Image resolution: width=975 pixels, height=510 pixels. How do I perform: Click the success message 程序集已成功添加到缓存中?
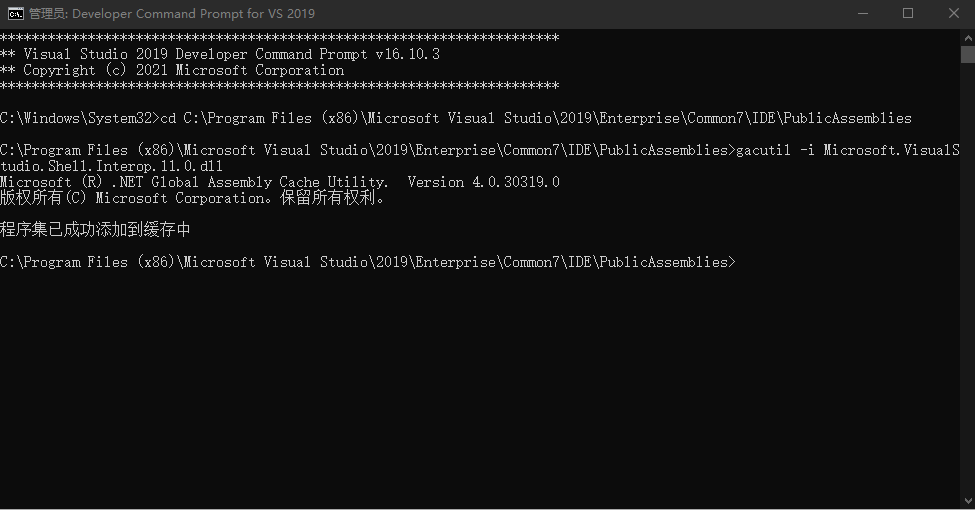click(x=95, y=230)
